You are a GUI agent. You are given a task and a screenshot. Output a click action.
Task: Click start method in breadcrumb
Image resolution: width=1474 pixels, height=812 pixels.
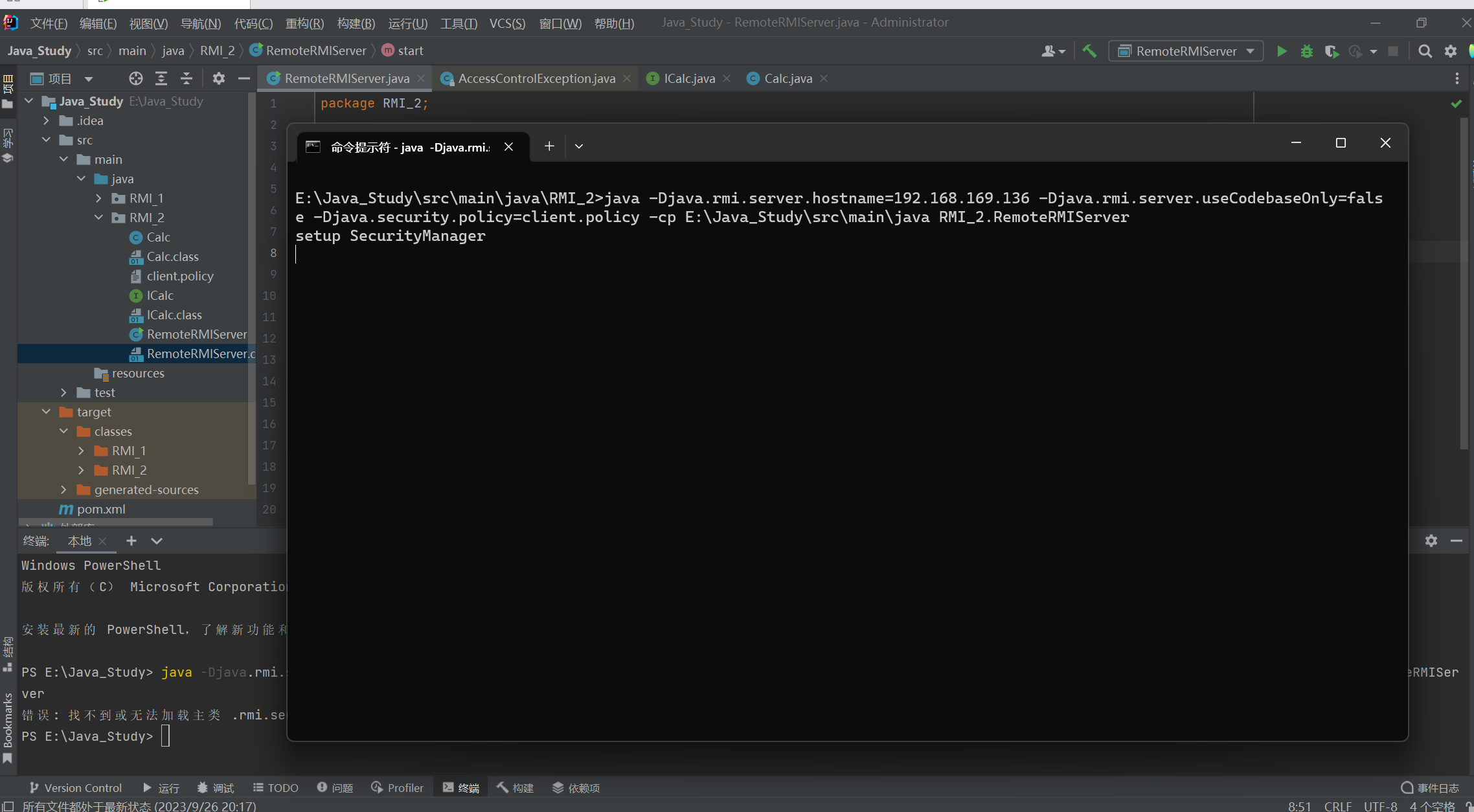click(403, 51)
